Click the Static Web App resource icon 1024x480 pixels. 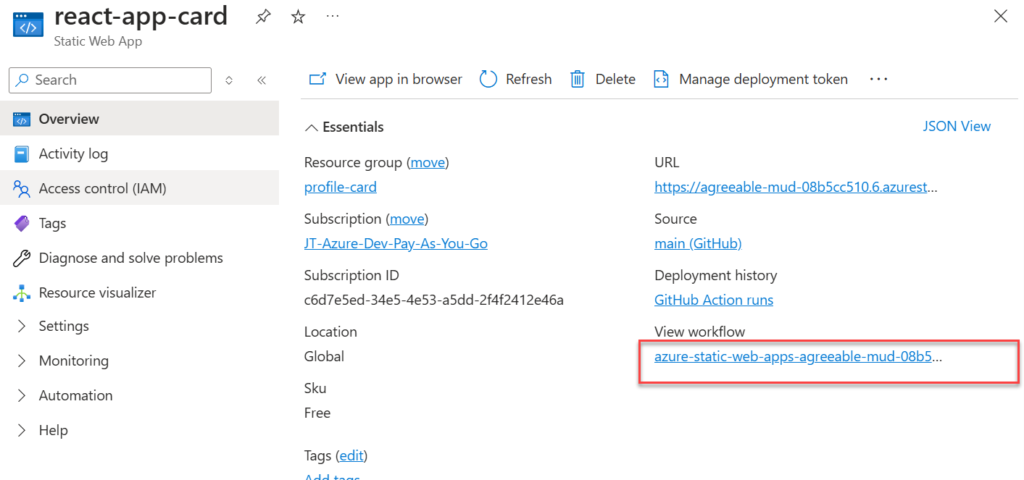[27, 25]
